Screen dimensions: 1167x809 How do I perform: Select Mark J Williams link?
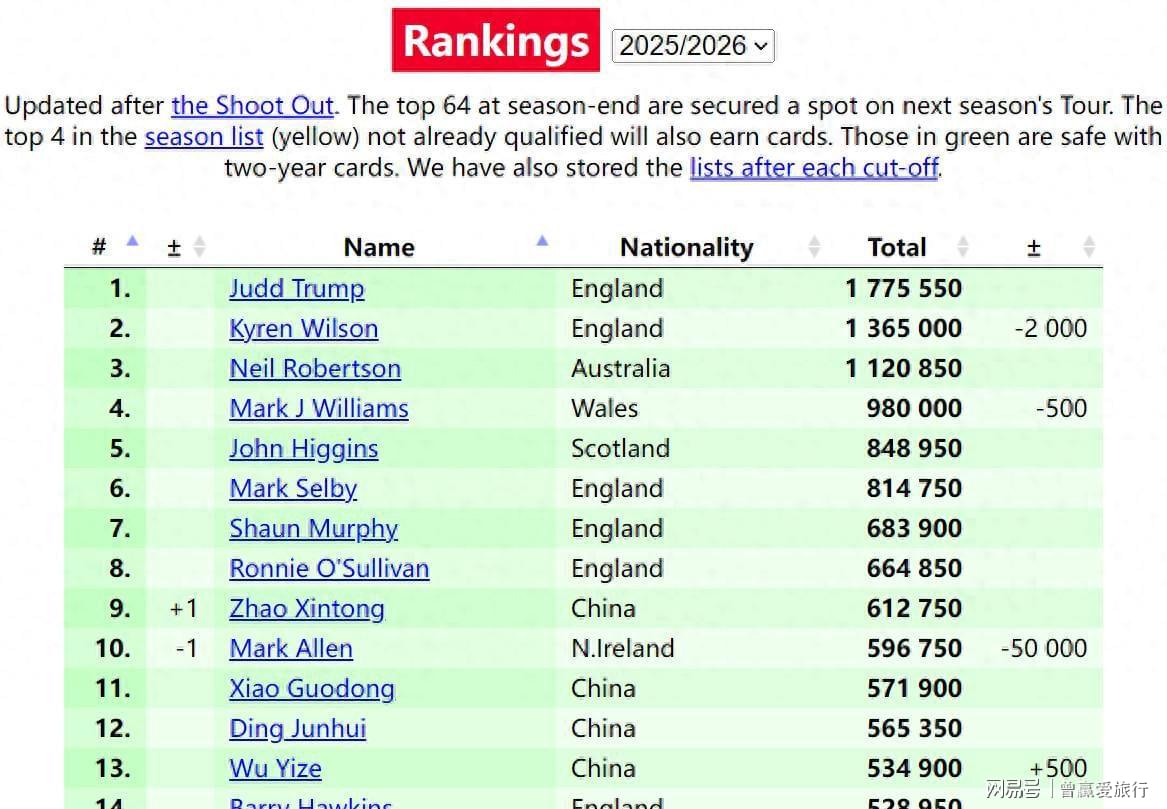[318, 409]
